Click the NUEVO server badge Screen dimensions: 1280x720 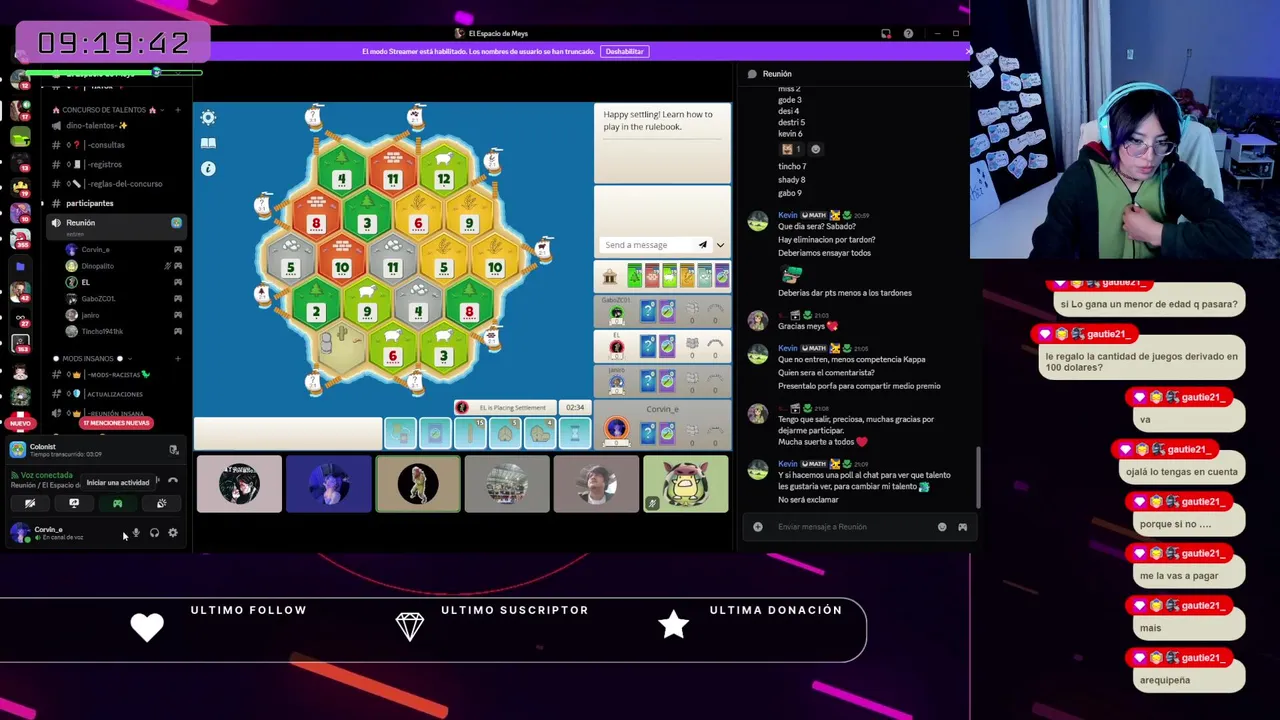click(20, 424)
